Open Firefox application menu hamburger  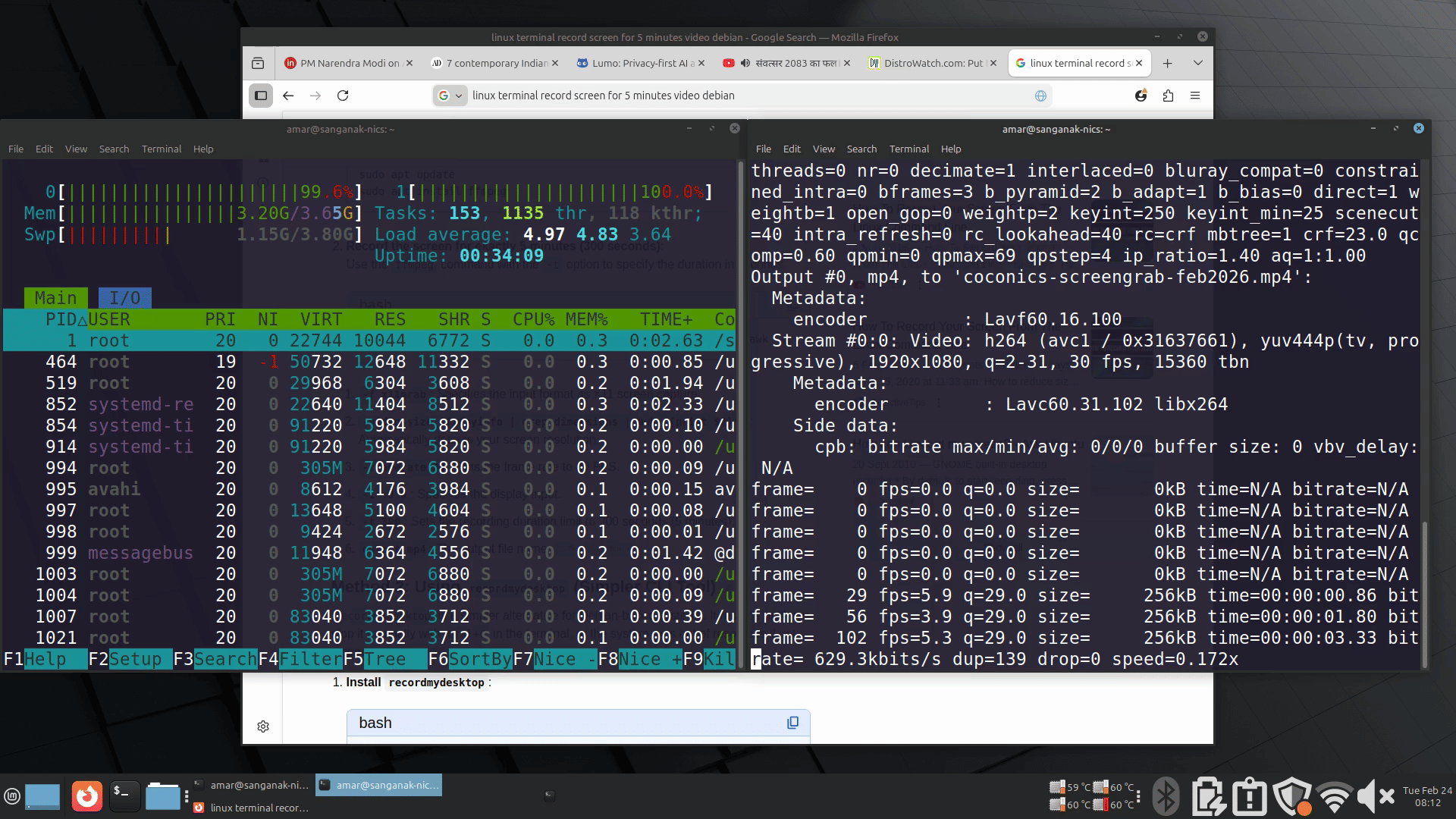[x=1195, y=96]
